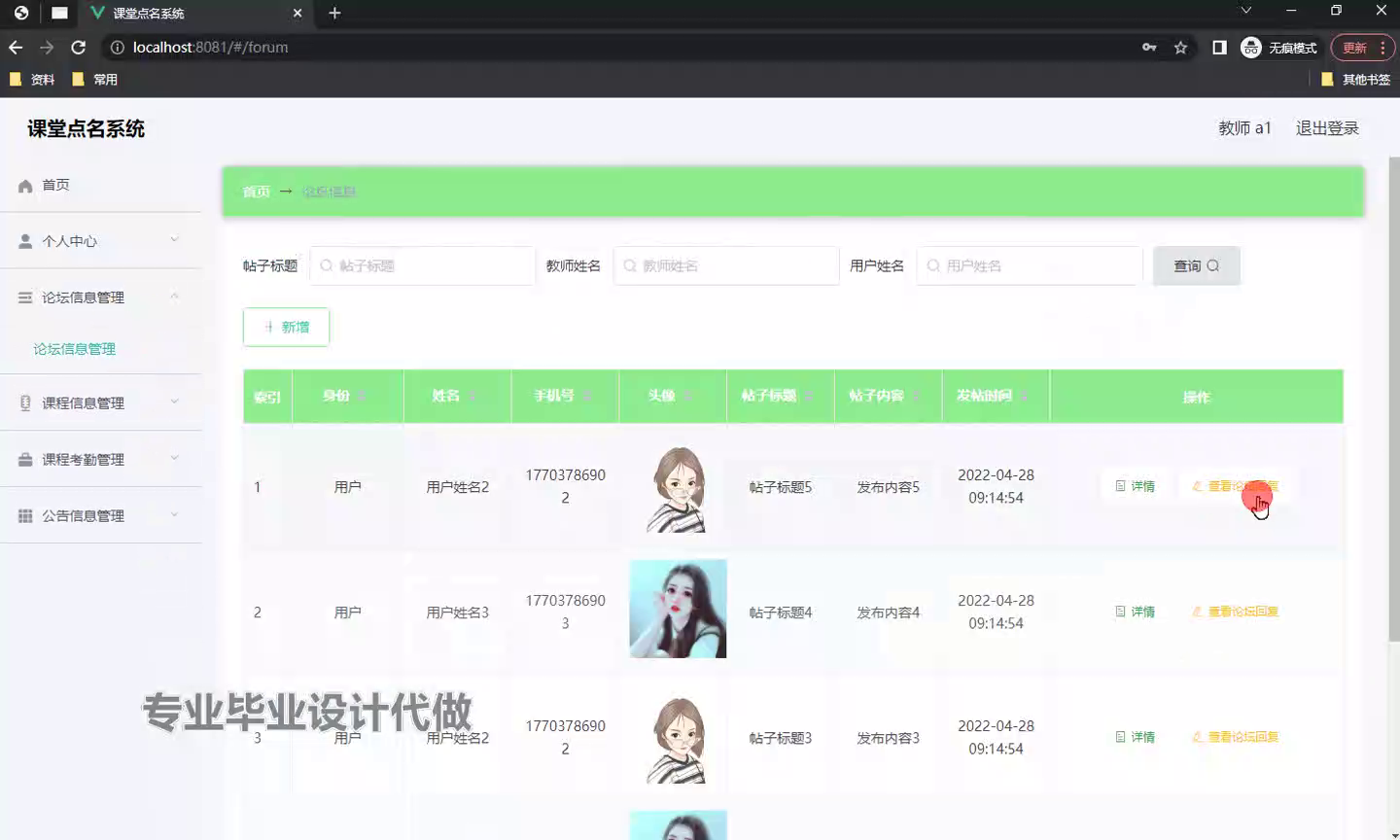Focus the 教师姓名 search input
This screenshot has height=840, width=1400.
[726, 265]
